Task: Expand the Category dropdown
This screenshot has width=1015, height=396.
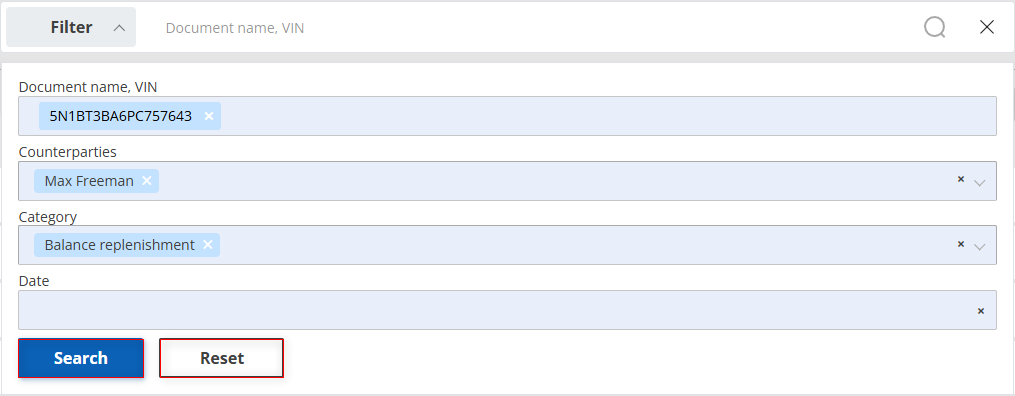Action: pos(979,247)
